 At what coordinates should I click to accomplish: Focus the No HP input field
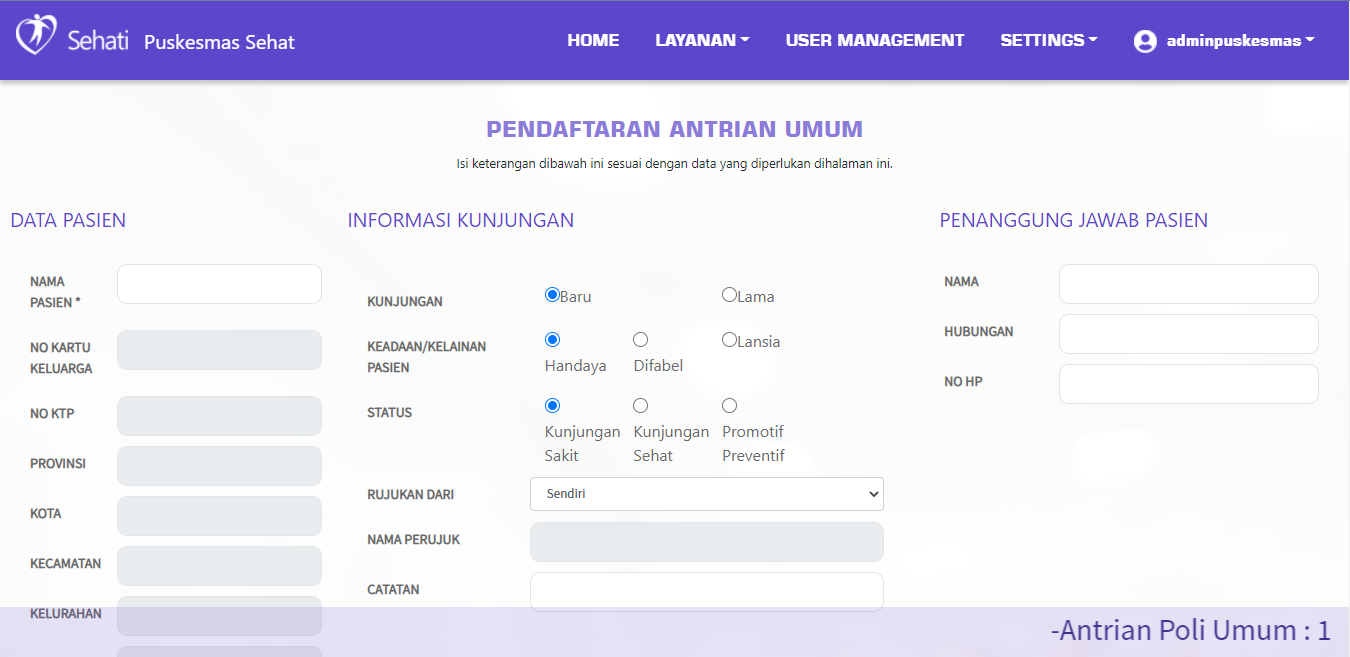1188,384
